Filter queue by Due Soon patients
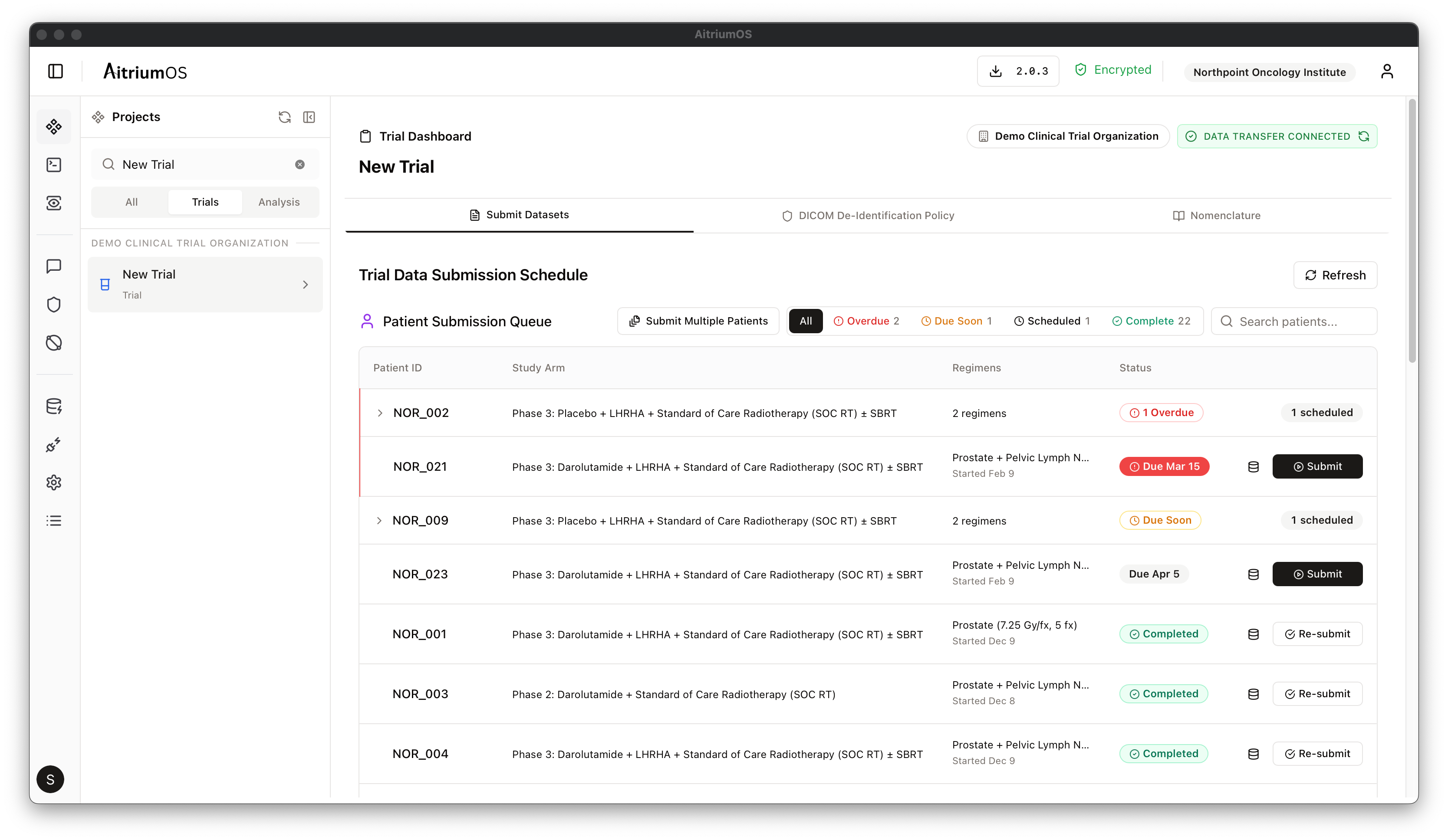The height and width of the screenshot is (840, 1448). click(x=956, y=321)
